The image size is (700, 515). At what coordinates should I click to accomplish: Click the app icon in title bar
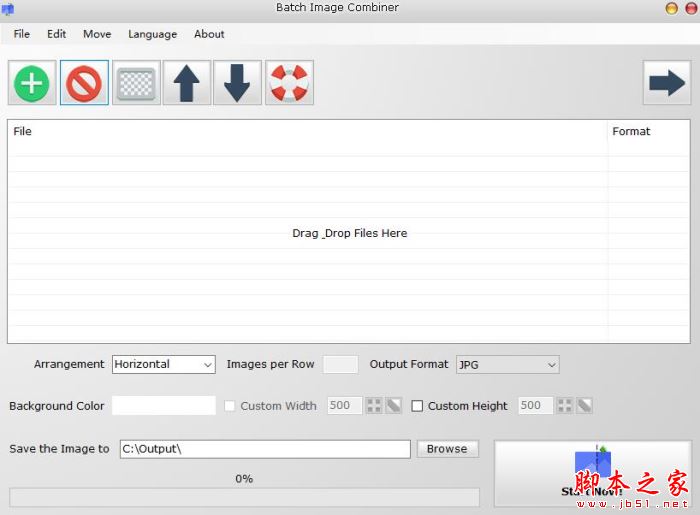pos(8,8)
